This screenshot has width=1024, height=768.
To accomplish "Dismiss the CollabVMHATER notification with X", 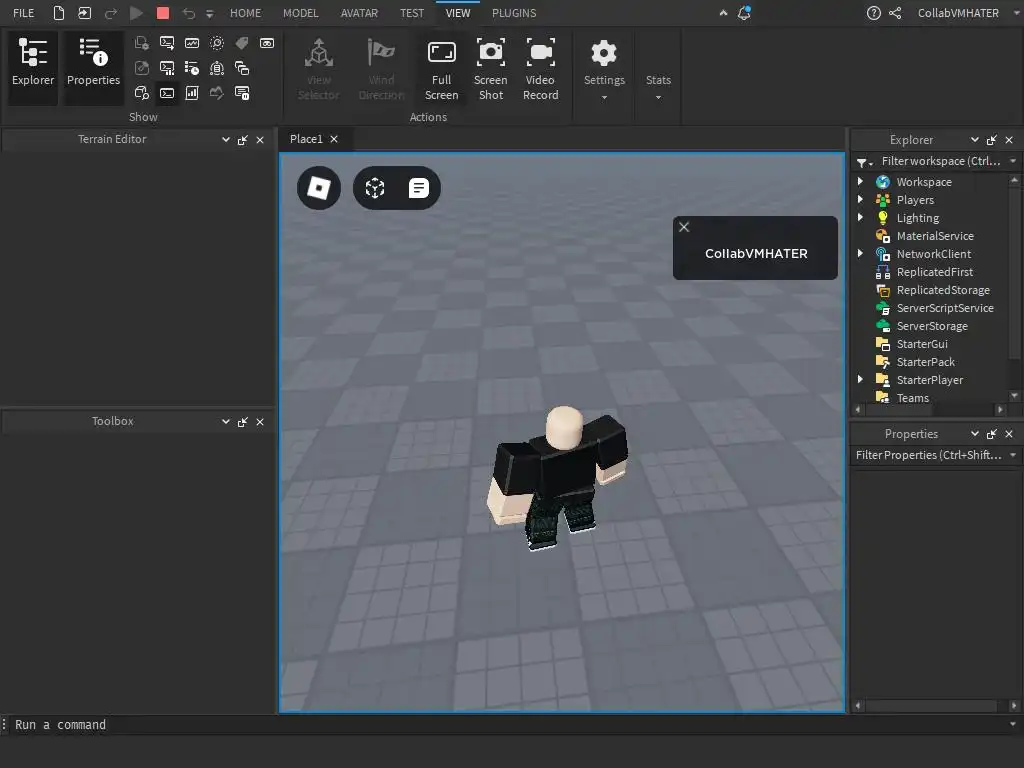I will coord(684,227).
